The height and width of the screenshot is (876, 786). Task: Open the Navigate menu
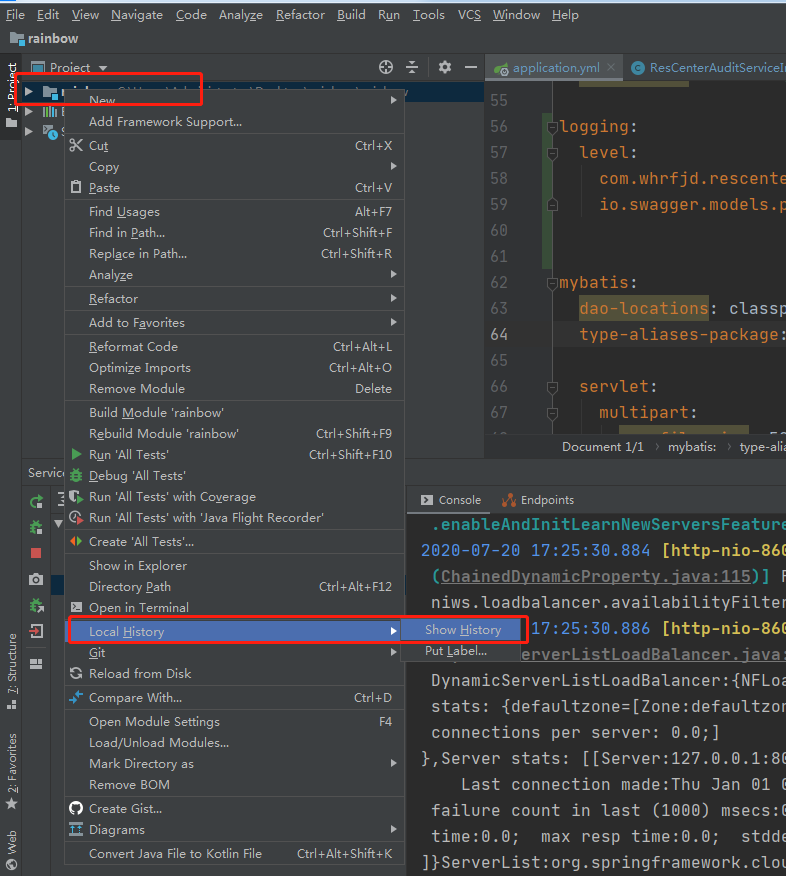pyautogui.click(x=137, y=15)
